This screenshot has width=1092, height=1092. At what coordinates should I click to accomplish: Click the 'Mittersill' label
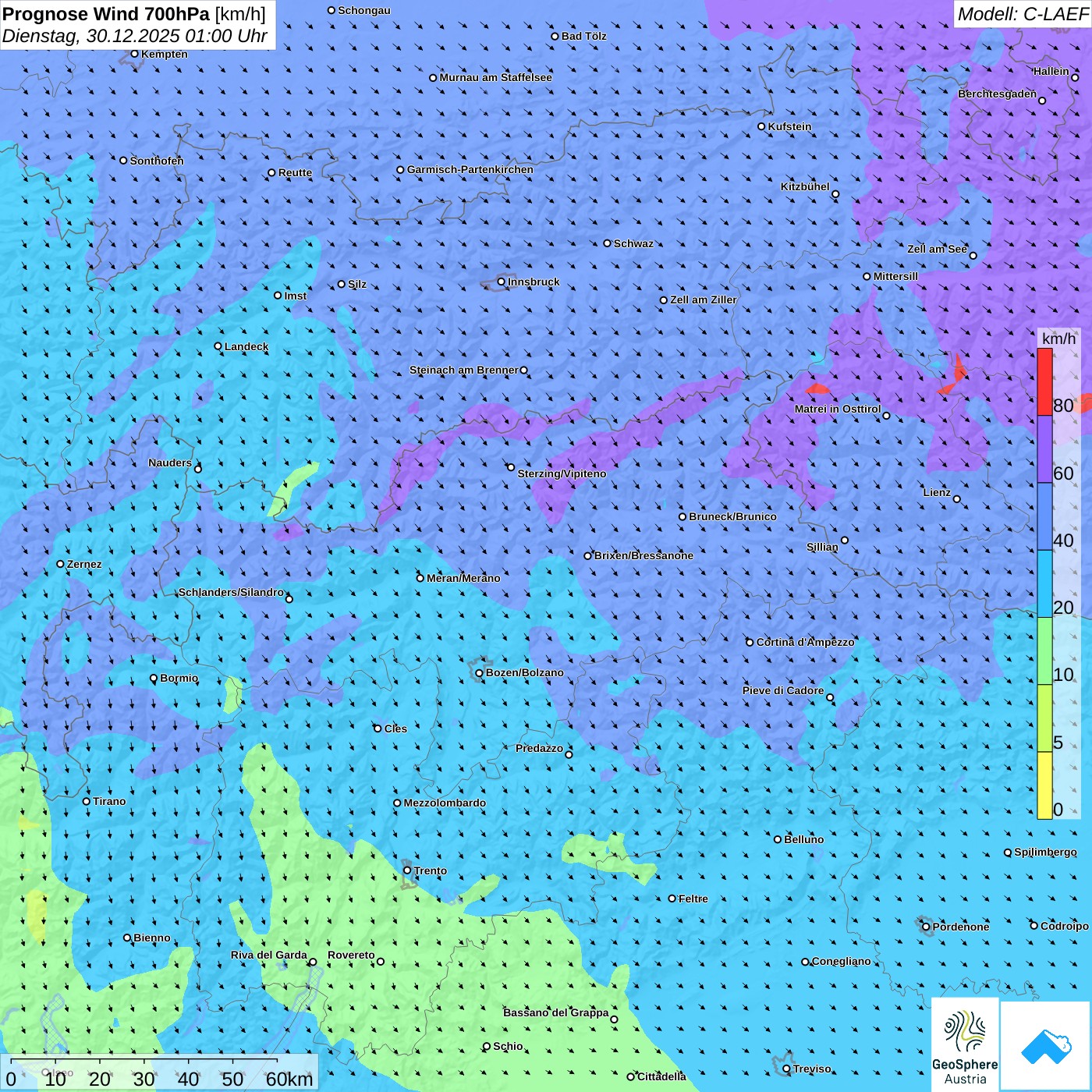click(x=895, y=276)
